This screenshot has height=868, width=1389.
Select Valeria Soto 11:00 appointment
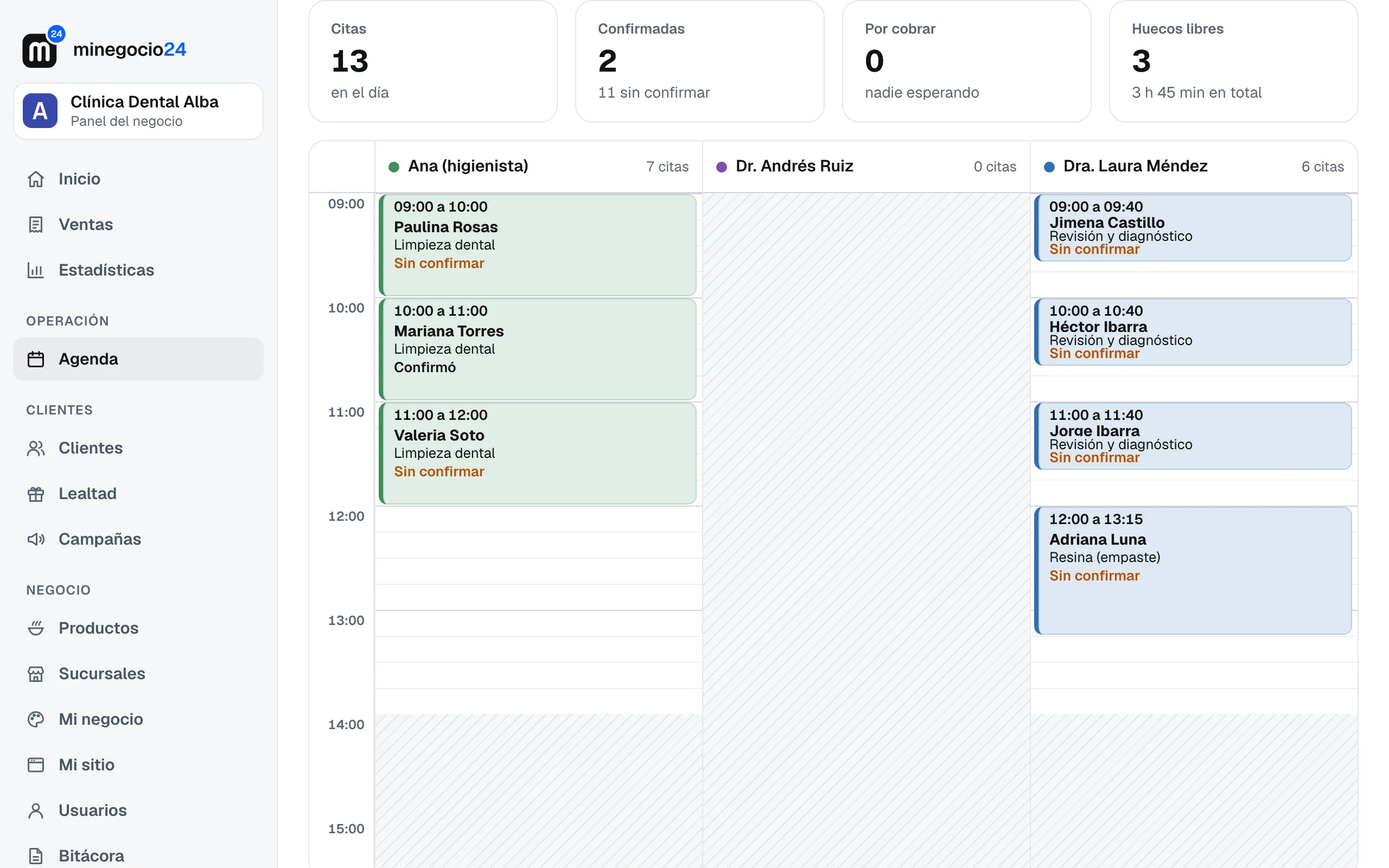537,454
